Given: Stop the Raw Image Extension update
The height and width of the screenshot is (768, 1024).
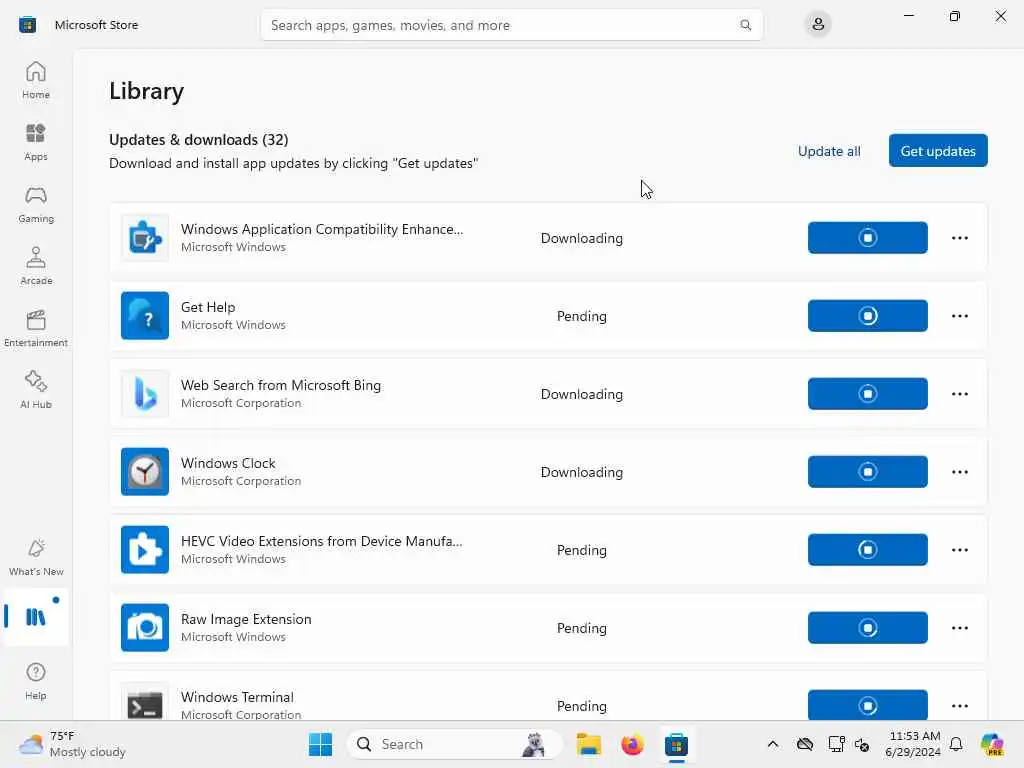Looking at the screenshot, I should pos(867,628).
